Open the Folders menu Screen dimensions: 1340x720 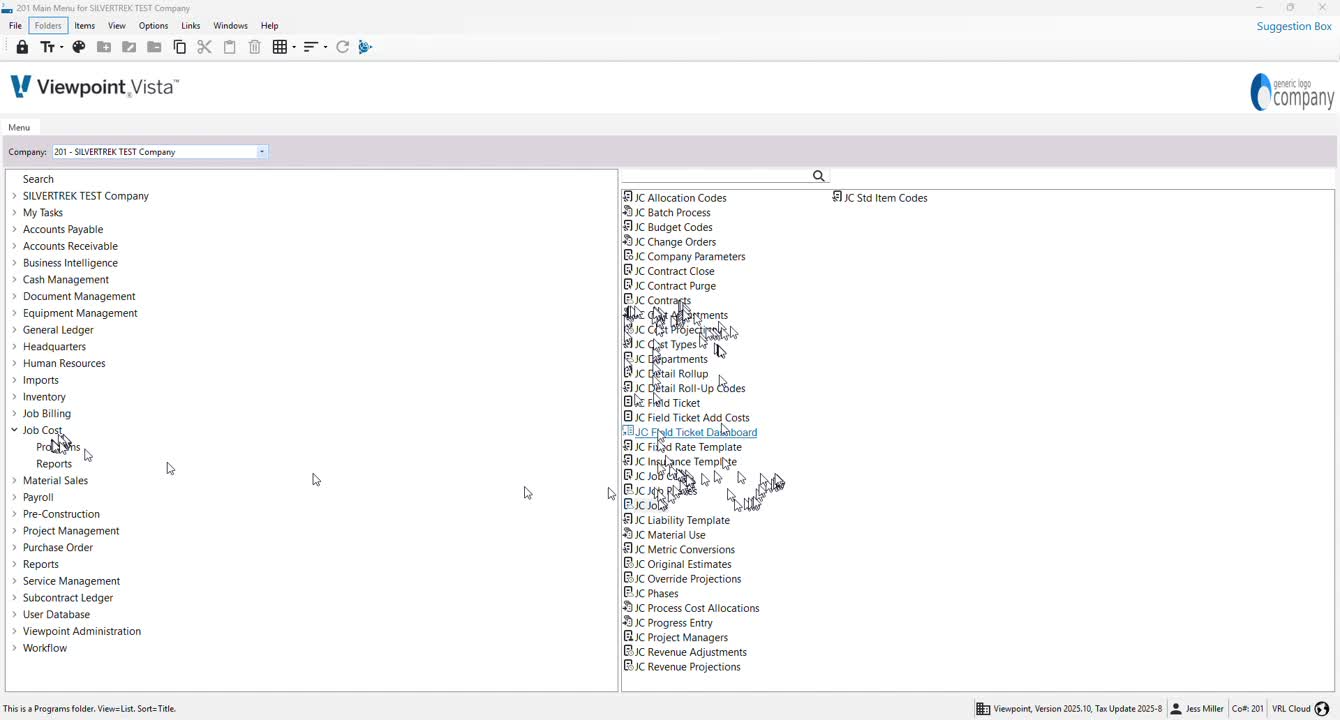click(x=48, y=26)
